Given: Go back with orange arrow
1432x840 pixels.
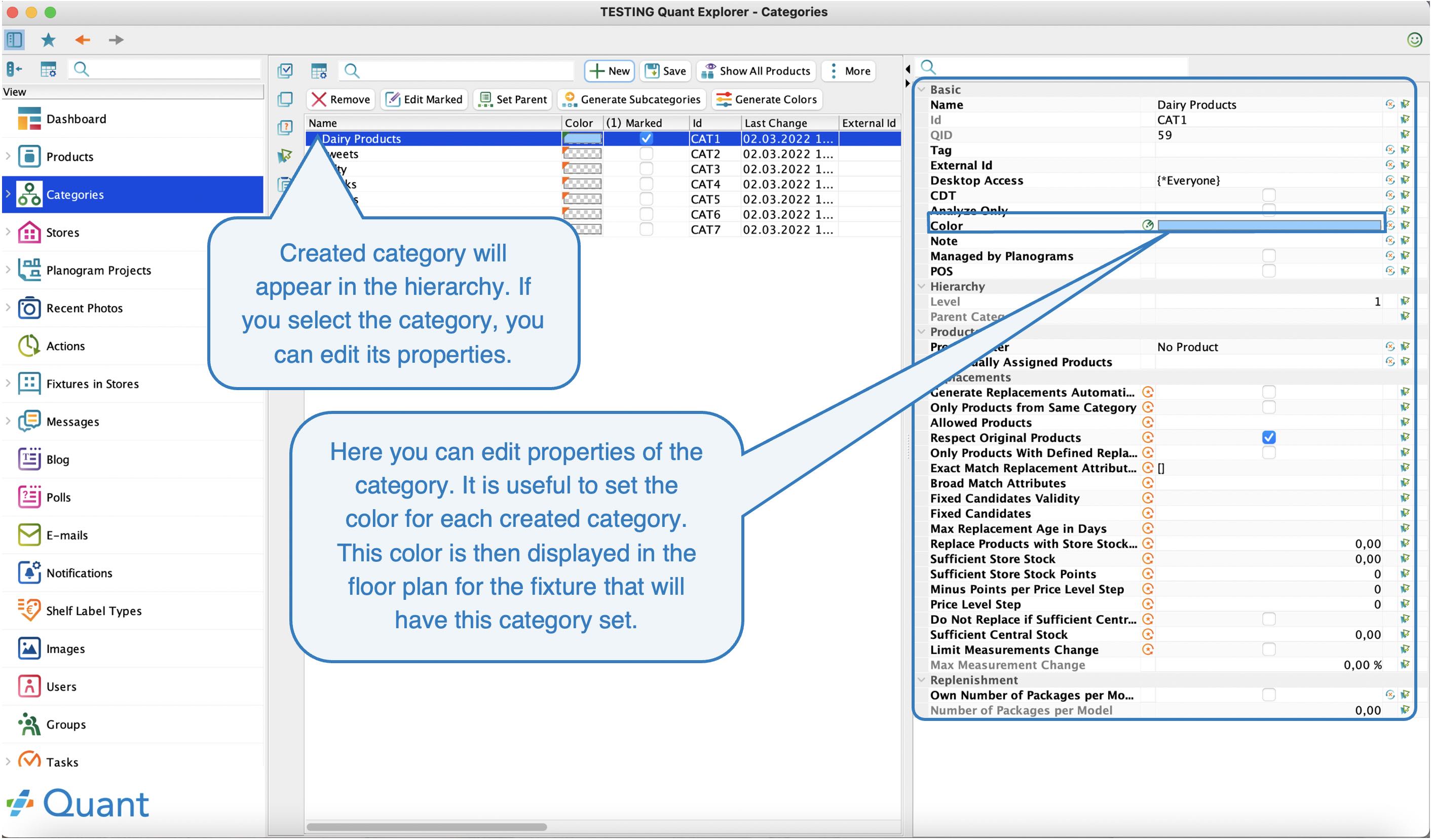Looking at the screenshot, I should point(83,40).
